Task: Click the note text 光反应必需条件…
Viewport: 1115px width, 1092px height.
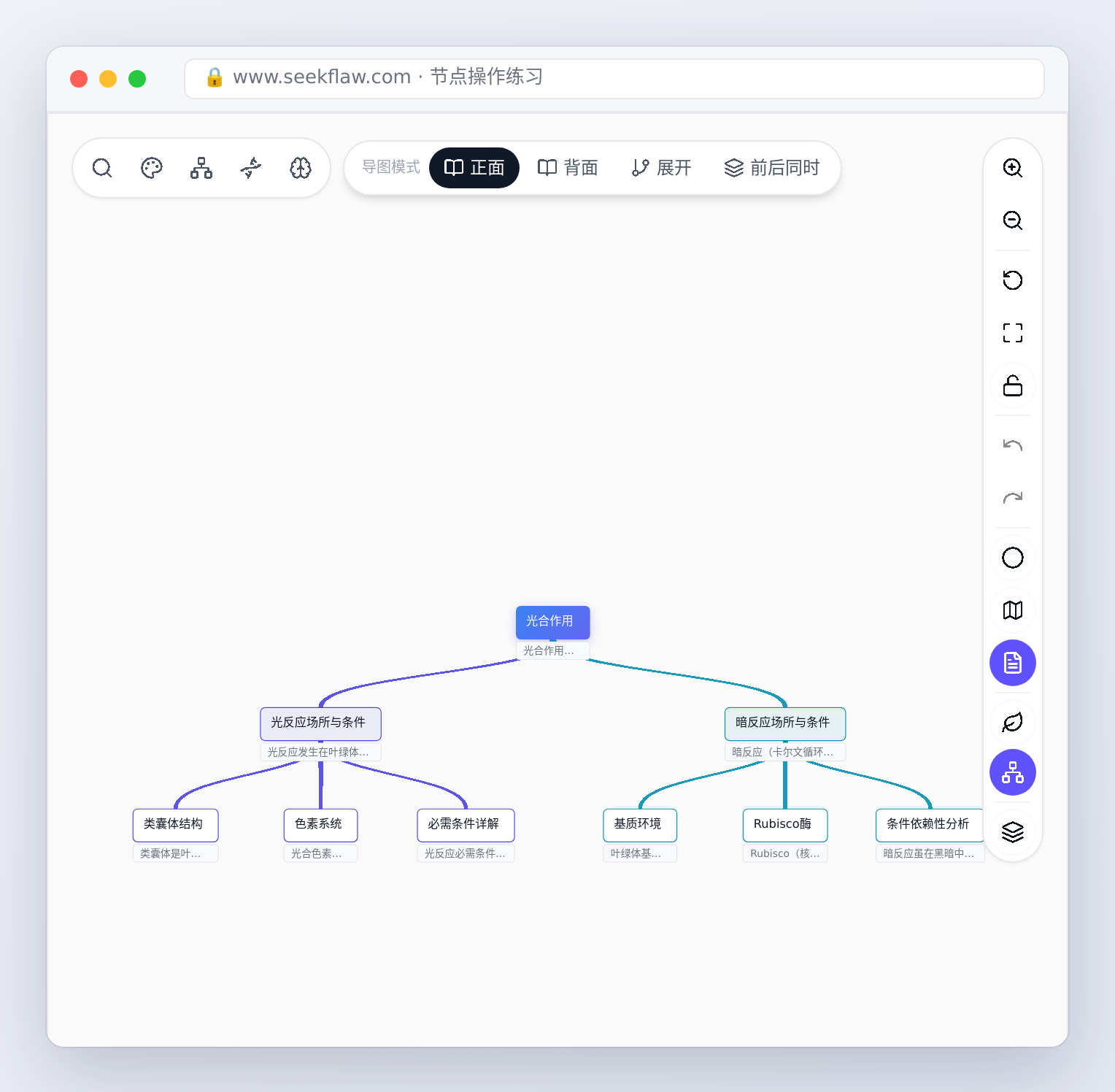Action: [x=465, y=853]
